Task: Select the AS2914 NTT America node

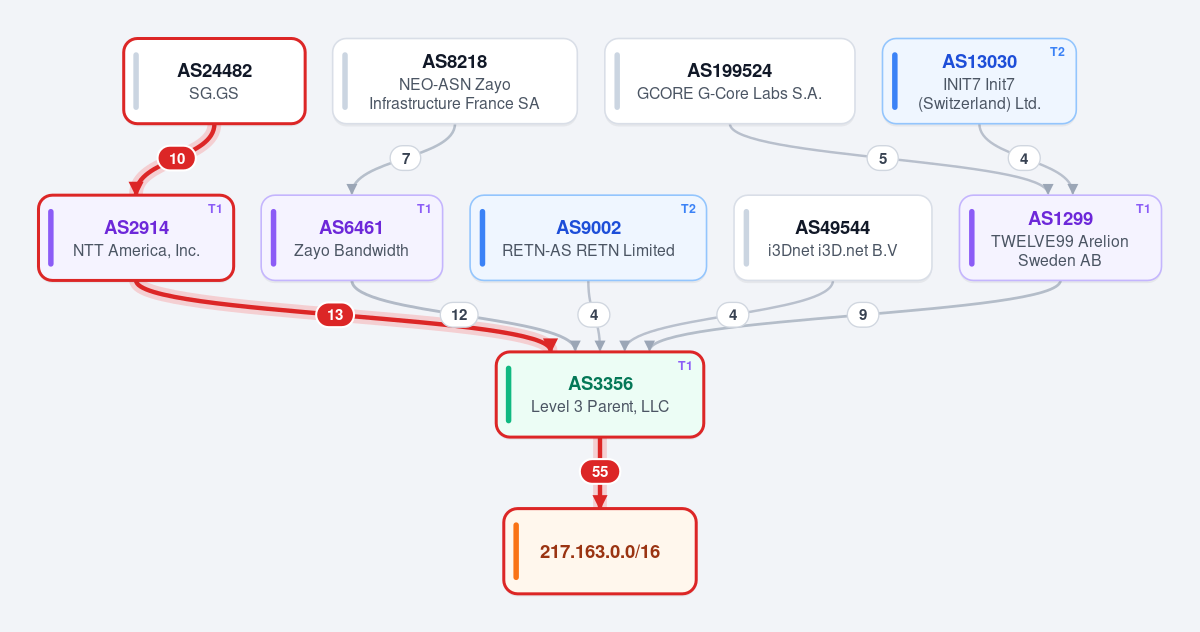Action: point(136,238)
